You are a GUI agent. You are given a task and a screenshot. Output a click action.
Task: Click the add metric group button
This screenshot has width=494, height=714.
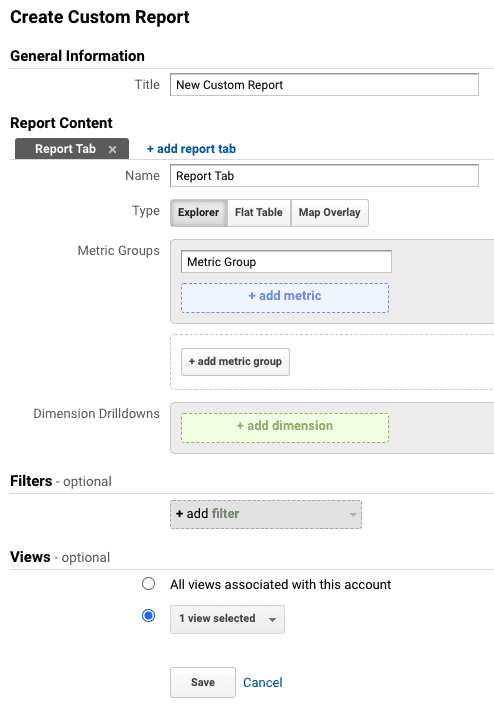coord(235,362)
